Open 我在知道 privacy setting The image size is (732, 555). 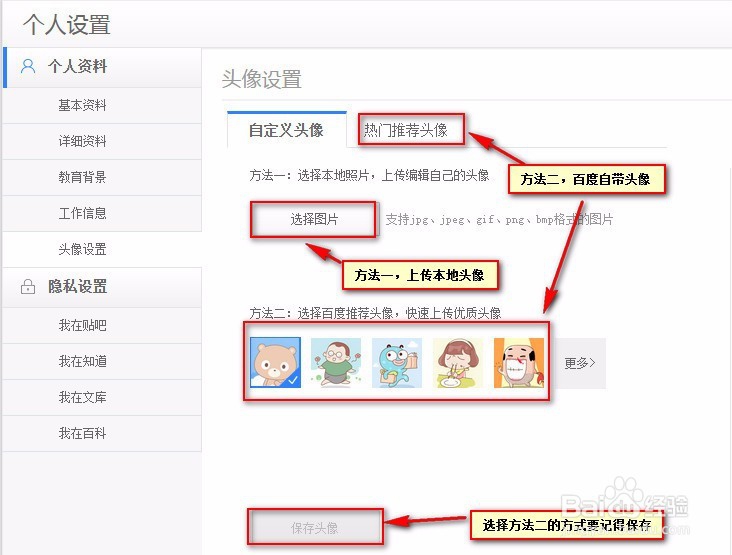pos(102,361)
